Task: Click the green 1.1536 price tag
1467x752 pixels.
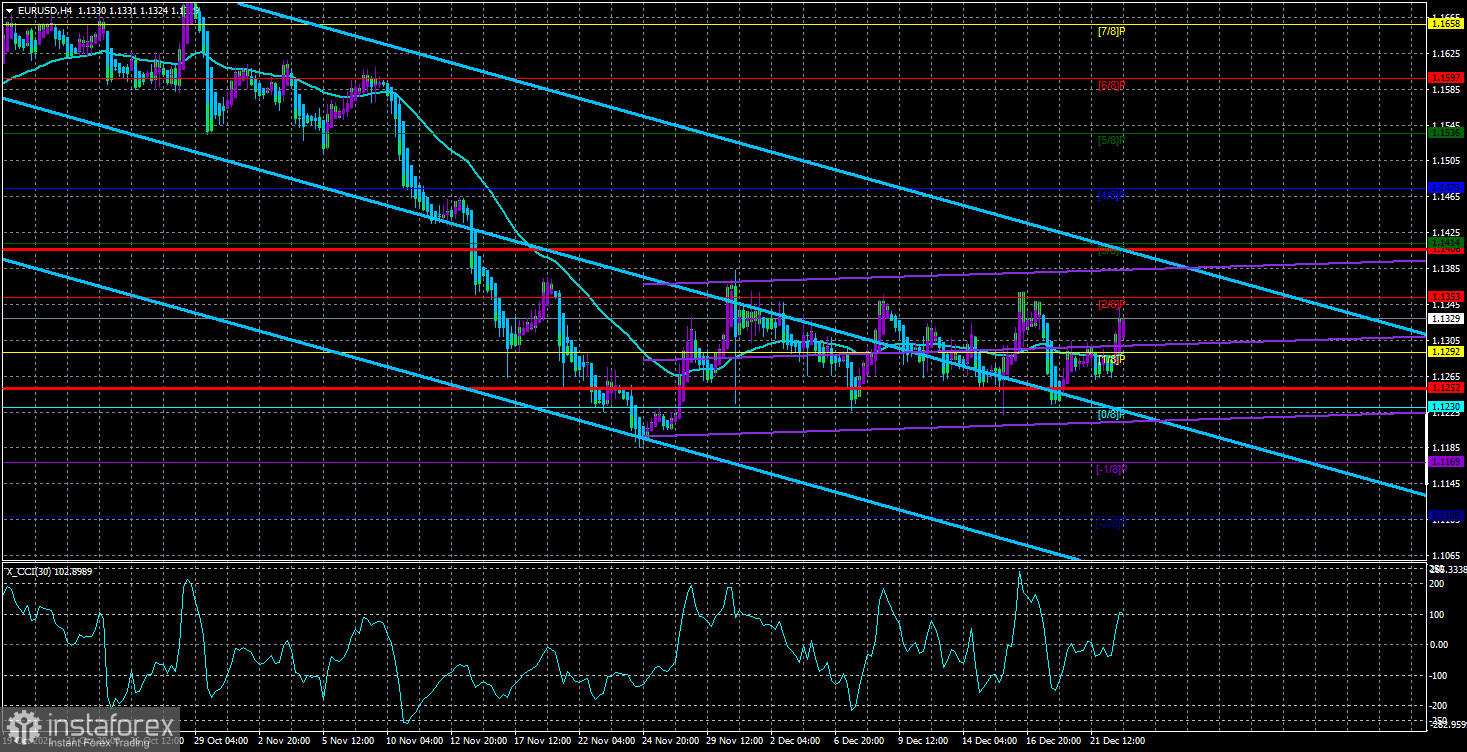Action: pos(1446,132)
